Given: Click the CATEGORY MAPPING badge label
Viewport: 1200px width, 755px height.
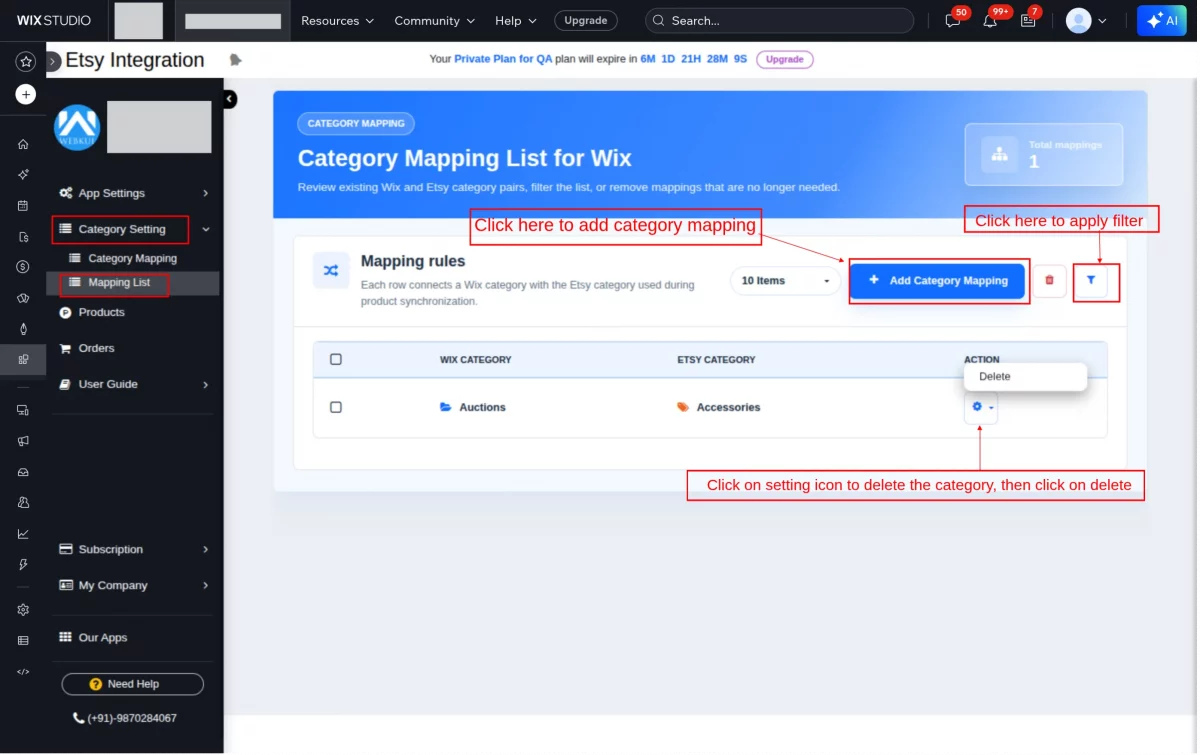Looking at the screenshot, I should (356, 123).
